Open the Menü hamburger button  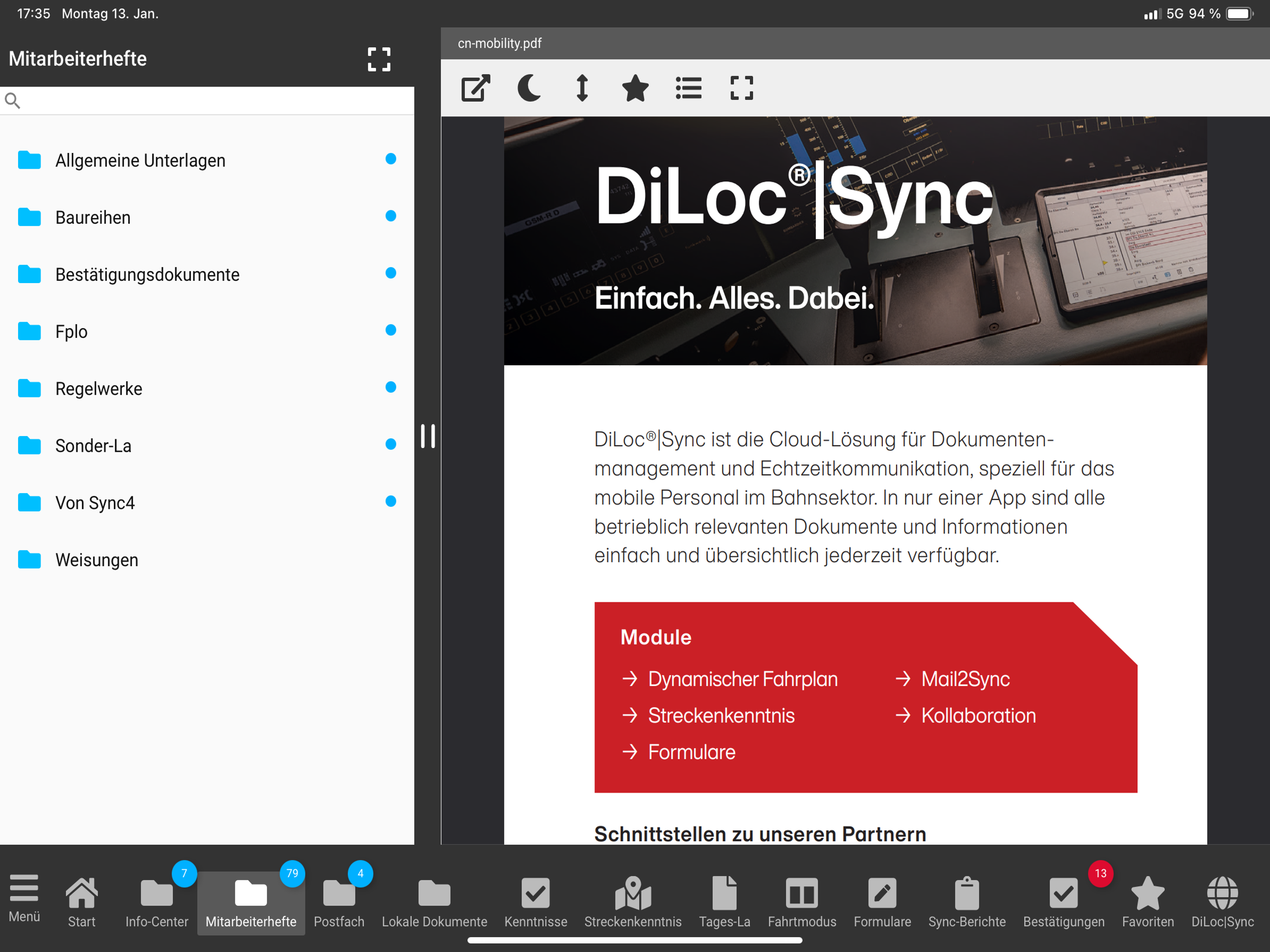[x=24, y=899]
